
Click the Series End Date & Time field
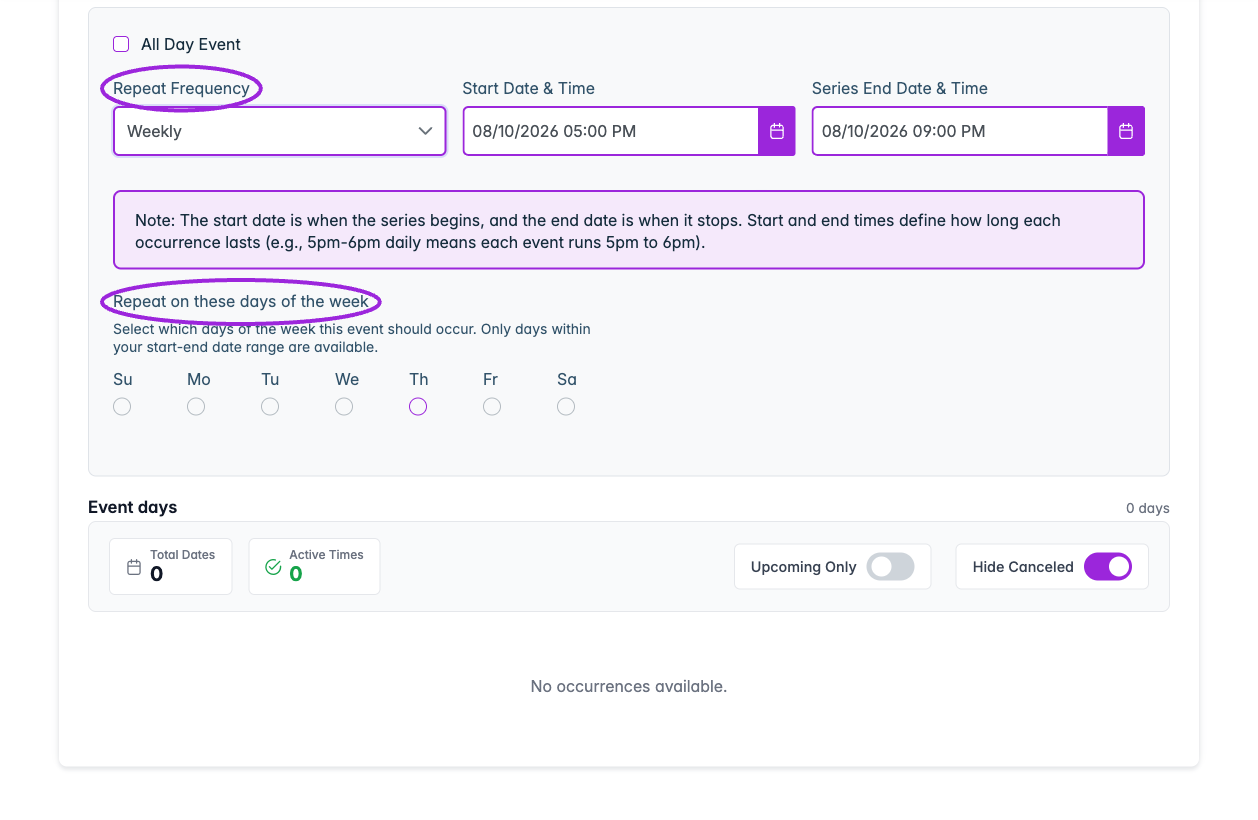coord(960,131)
